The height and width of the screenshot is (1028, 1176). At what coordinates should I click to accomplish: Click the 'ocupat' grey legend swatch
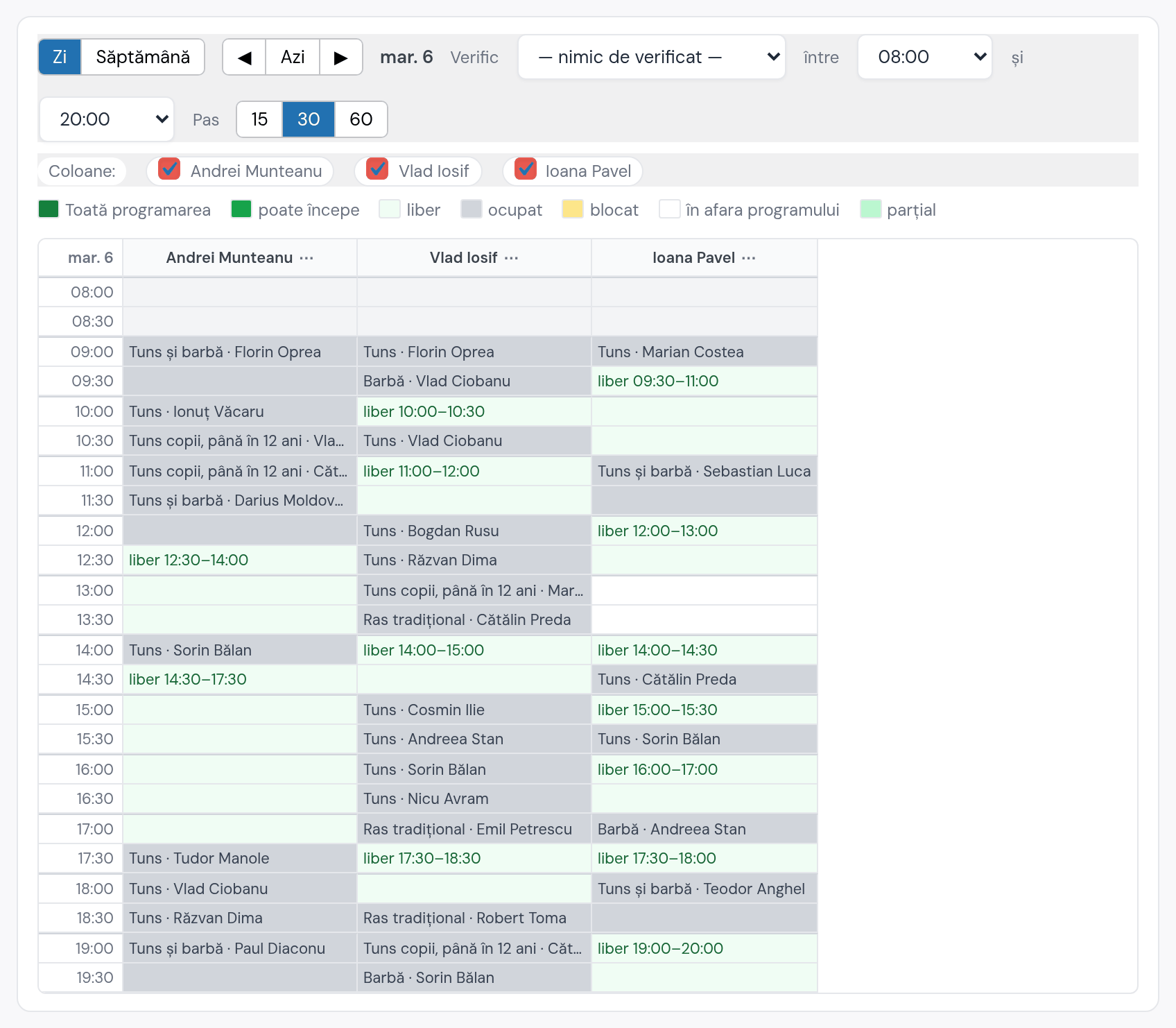coord(472,209)
